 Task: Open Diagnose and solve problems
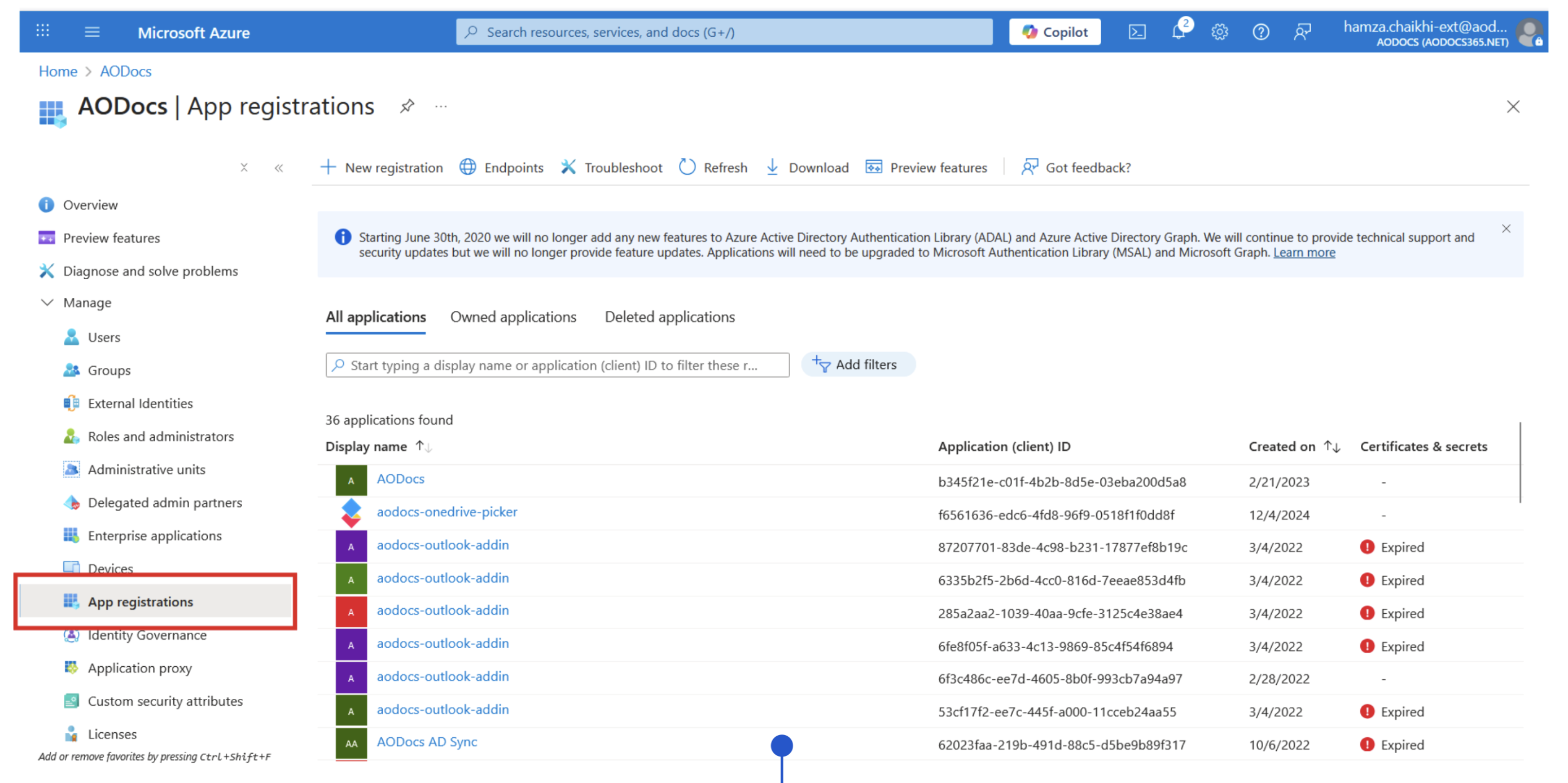tap(150, 271)
